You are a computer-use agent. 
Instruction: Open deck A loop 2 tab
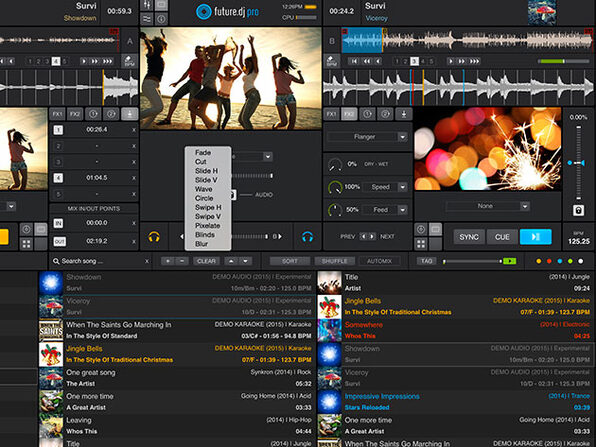[111, 114]
